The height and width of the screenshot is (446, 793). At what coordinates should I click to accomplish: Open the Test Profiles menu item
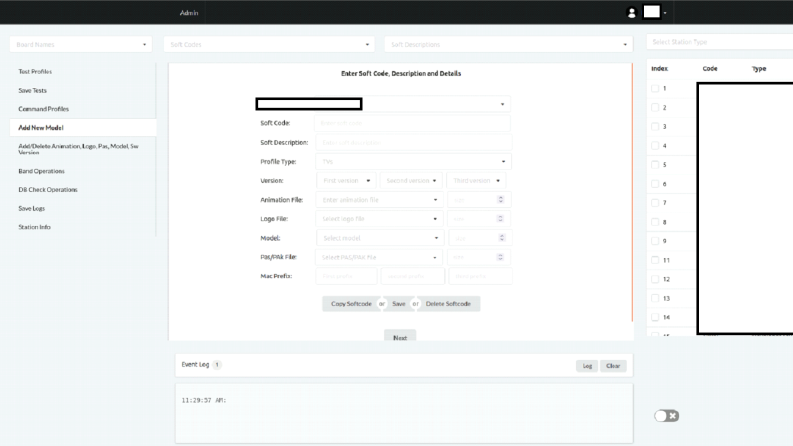pyautogui.click(x=35, y=71)
